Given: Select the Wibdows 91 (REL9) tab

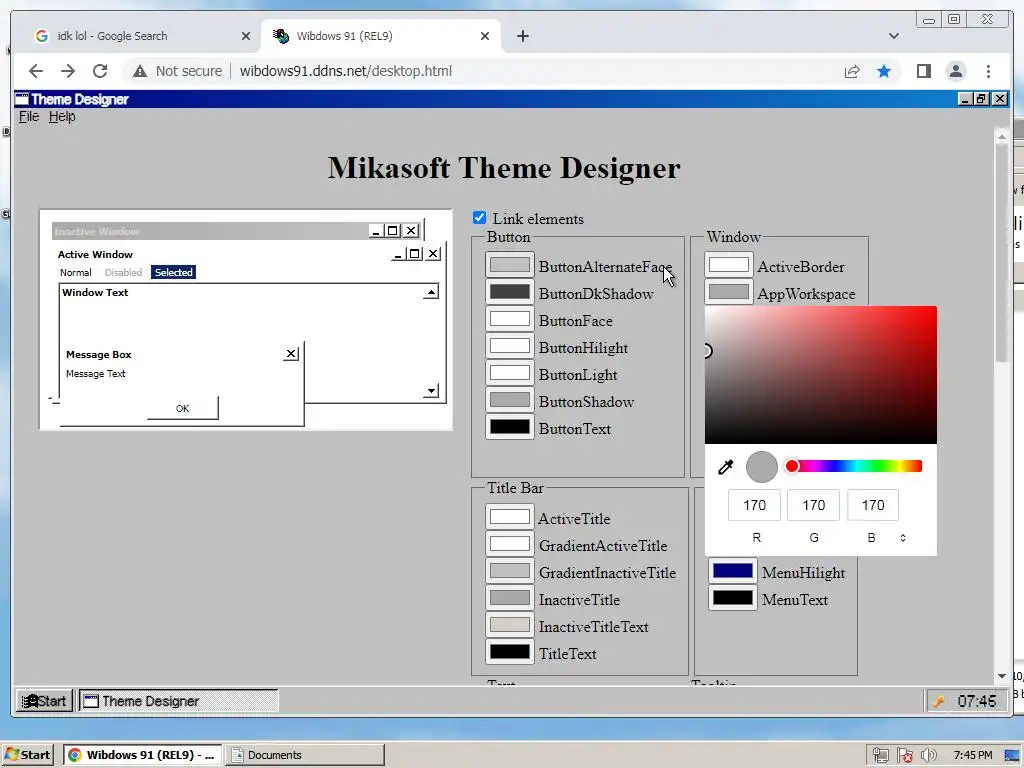Looking at the screenshot, I should (x=381, y=36).
